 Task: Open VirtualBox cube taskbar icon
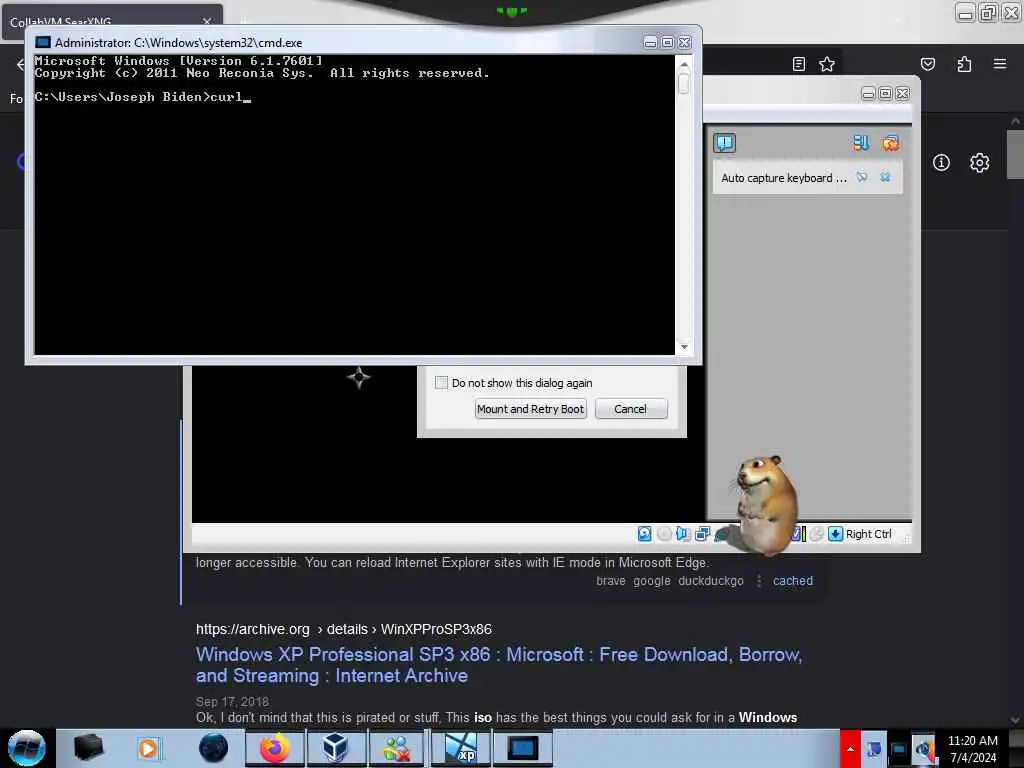click(x=335, y=748)
